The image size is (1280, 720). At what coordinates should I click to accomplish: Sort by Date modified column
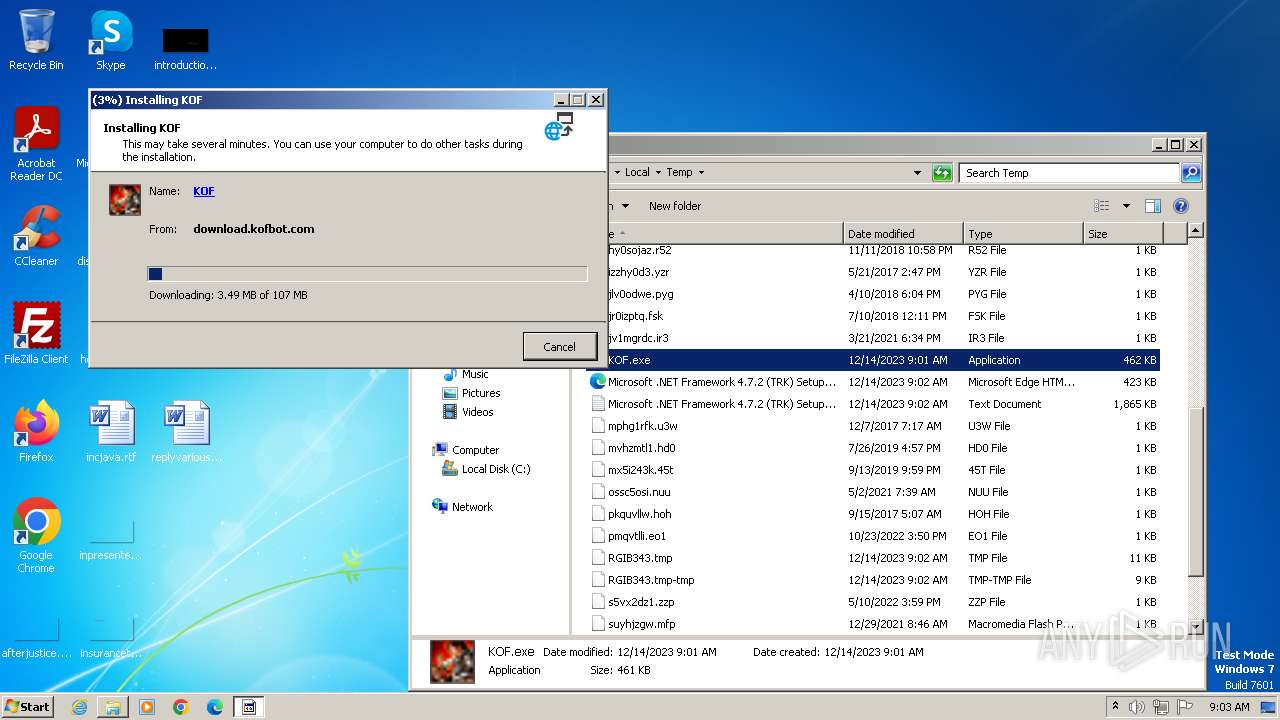tap(903, 234)
